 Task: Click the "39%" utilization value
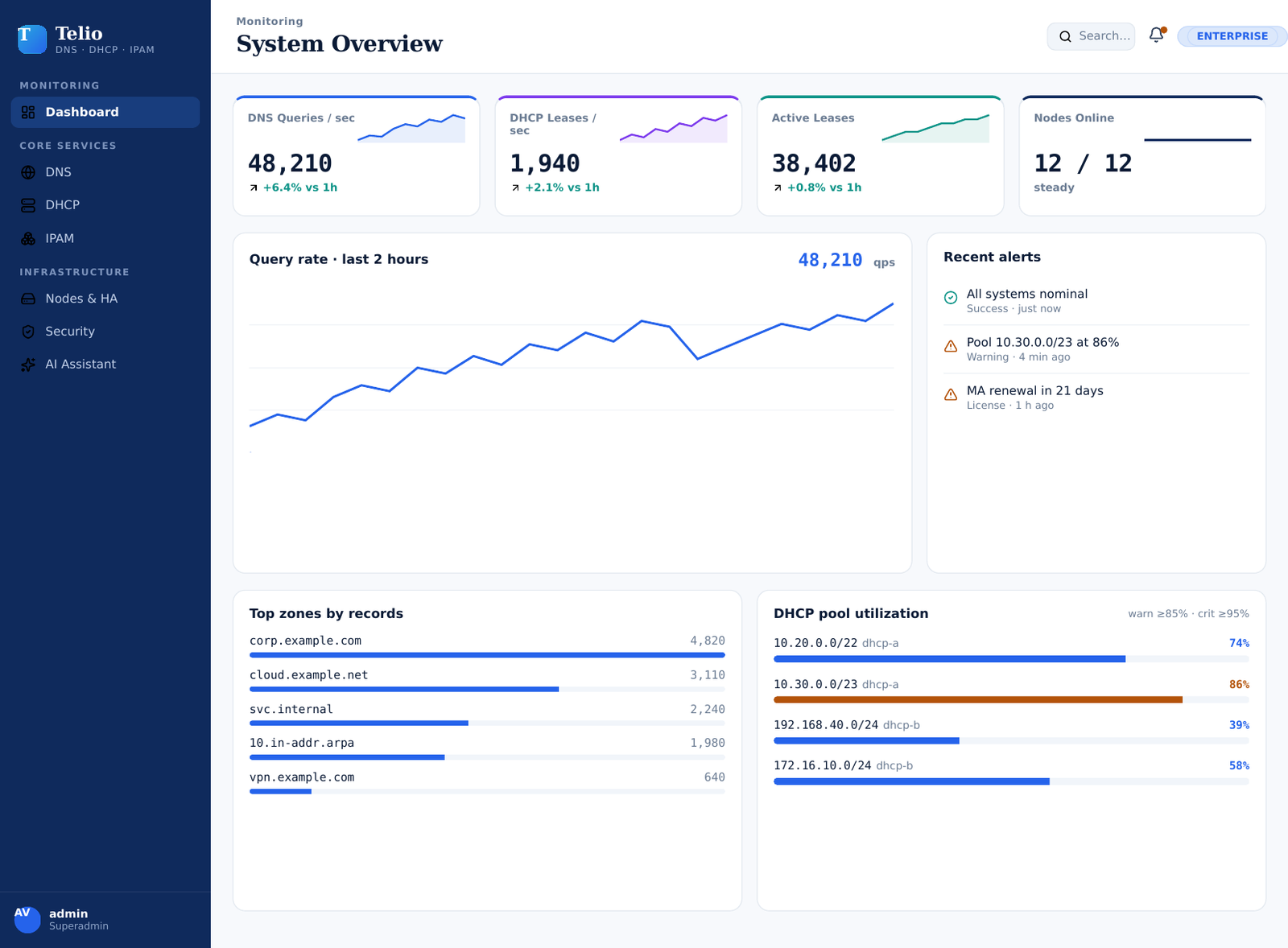(x=1239, y=725)
